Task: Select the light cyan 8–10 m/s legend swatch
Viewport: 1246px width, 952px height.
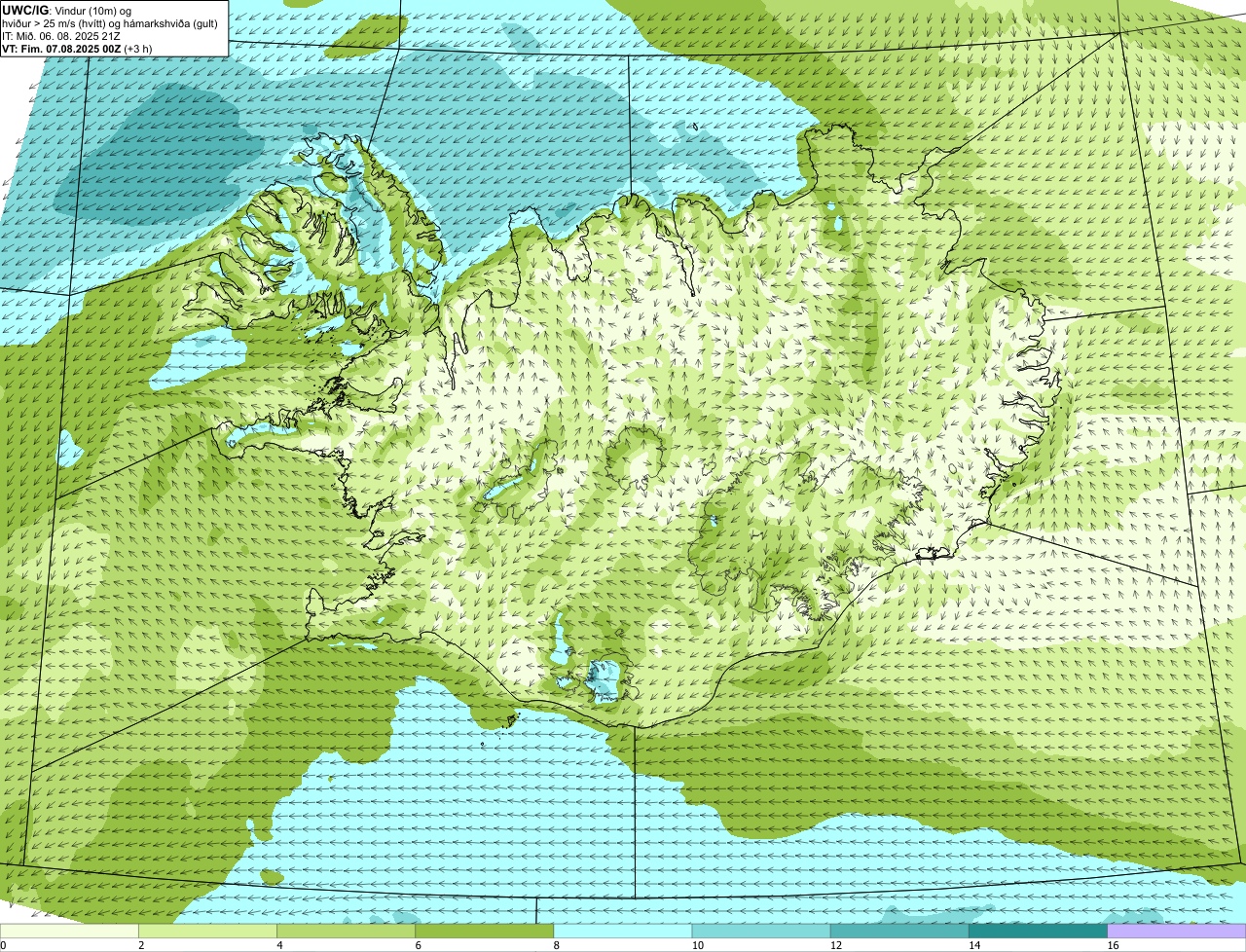Action: (623, 931)
